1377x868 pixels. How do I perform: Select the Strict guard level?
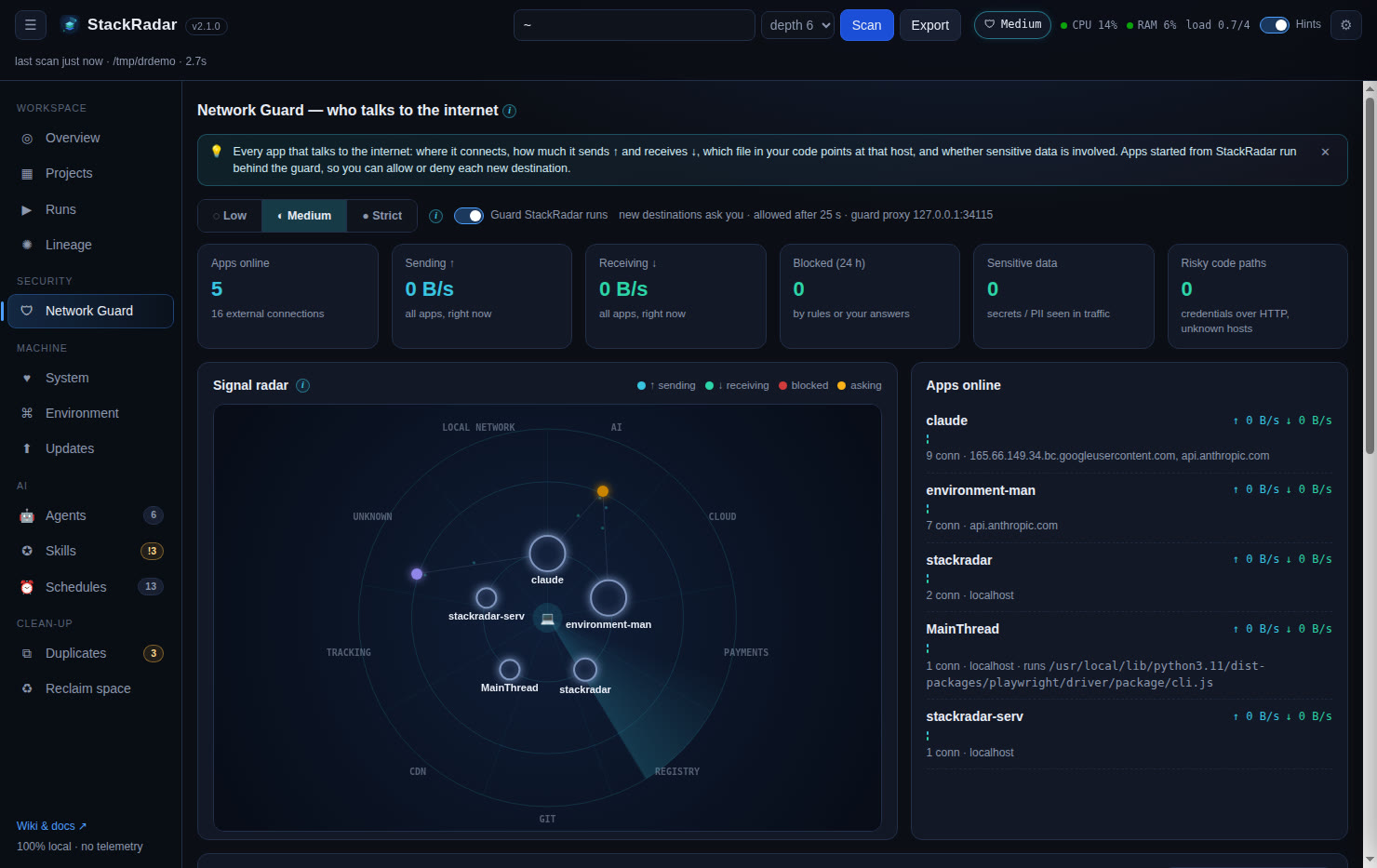pyautogui.click(x=382, y=216)
